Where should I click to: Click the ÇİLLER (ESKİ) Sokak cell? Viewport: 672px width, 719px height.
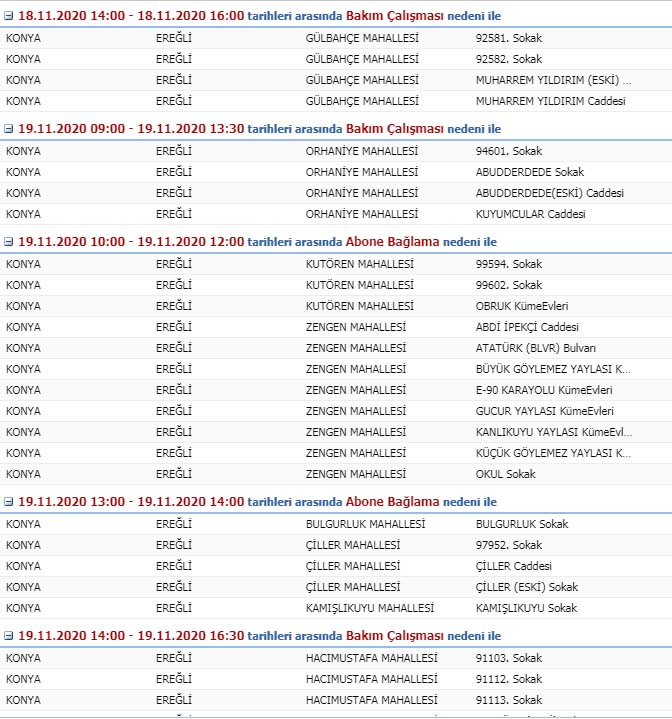[x=527, y=587]
